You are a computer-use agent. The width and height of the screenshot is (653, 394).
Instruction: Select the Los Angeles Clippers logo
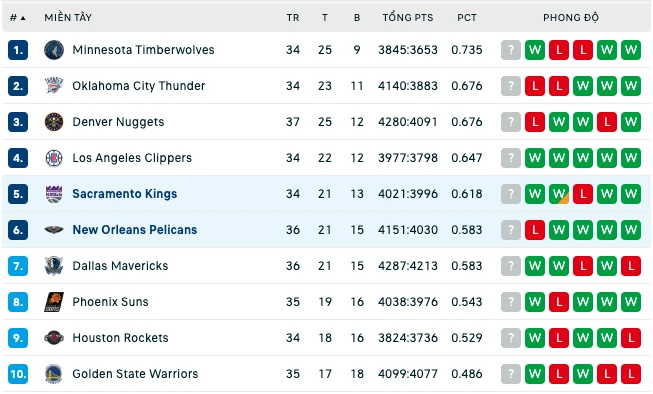(54, 158)
